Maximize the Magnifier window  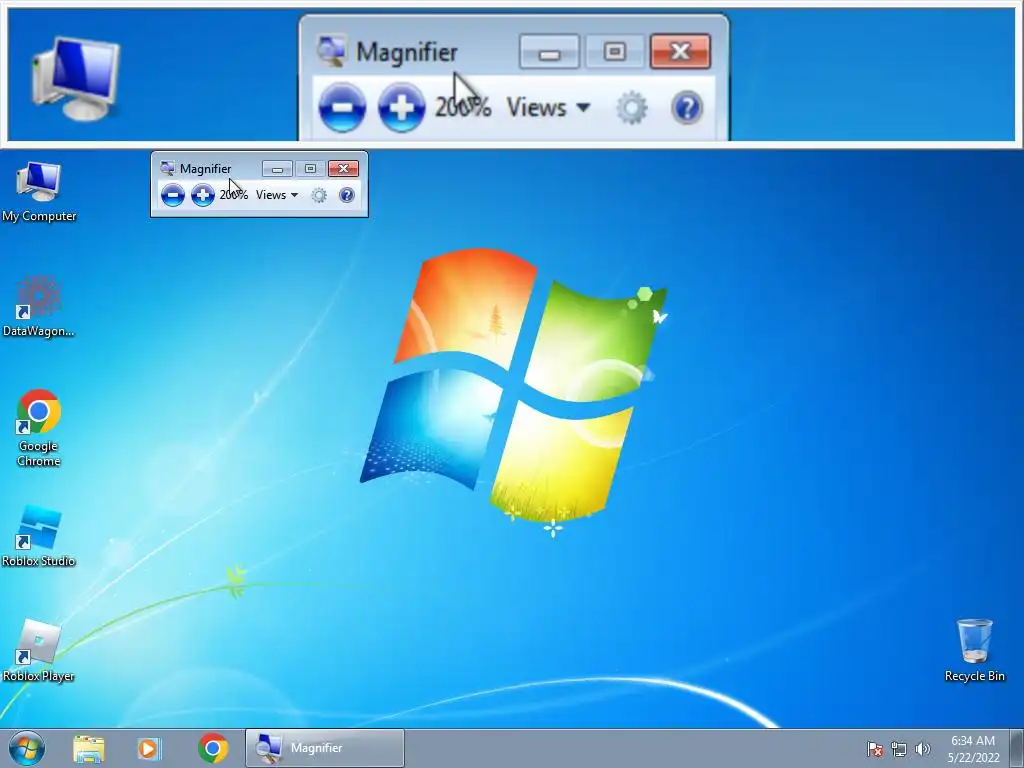tap(310, 168)
